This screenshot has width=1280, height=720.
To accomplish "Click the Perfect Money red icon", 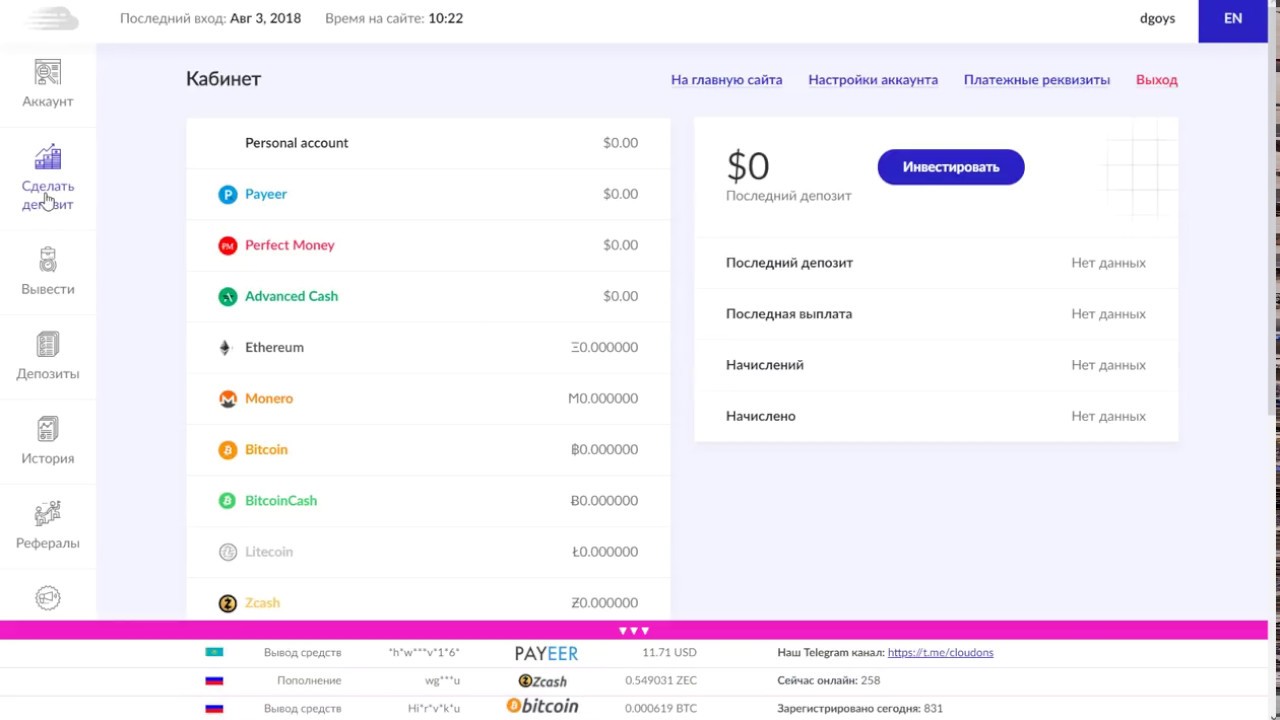I will 228,245.
